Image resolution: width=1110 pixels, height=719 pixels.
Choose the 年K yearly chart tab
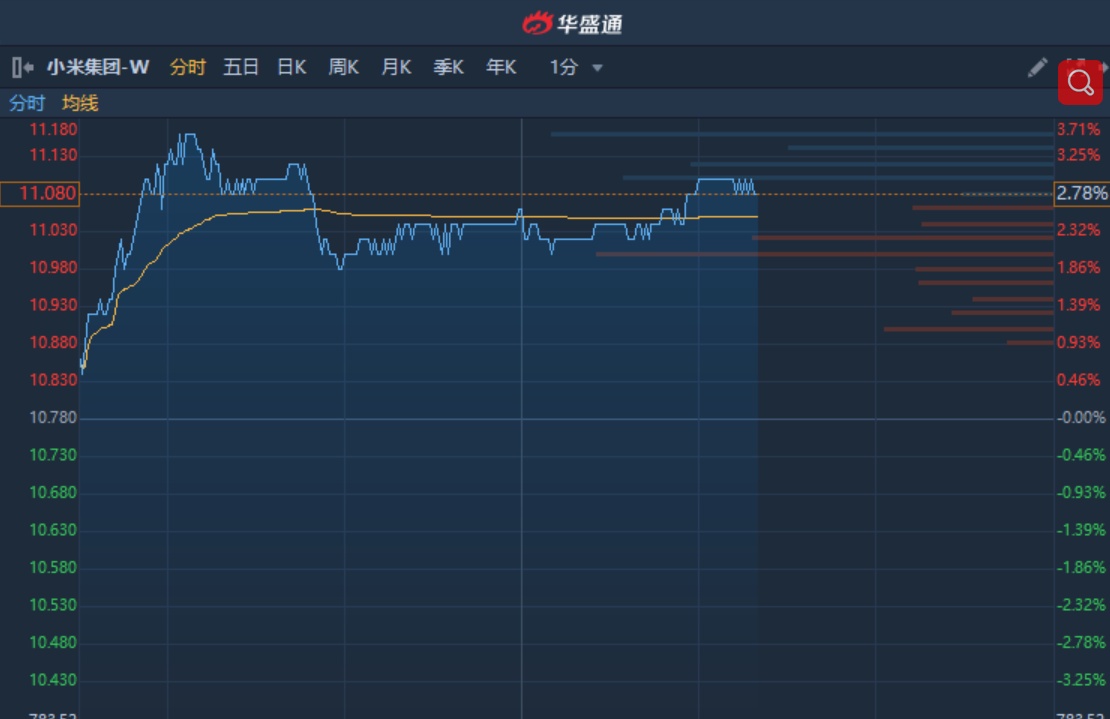tap(501, 68)
